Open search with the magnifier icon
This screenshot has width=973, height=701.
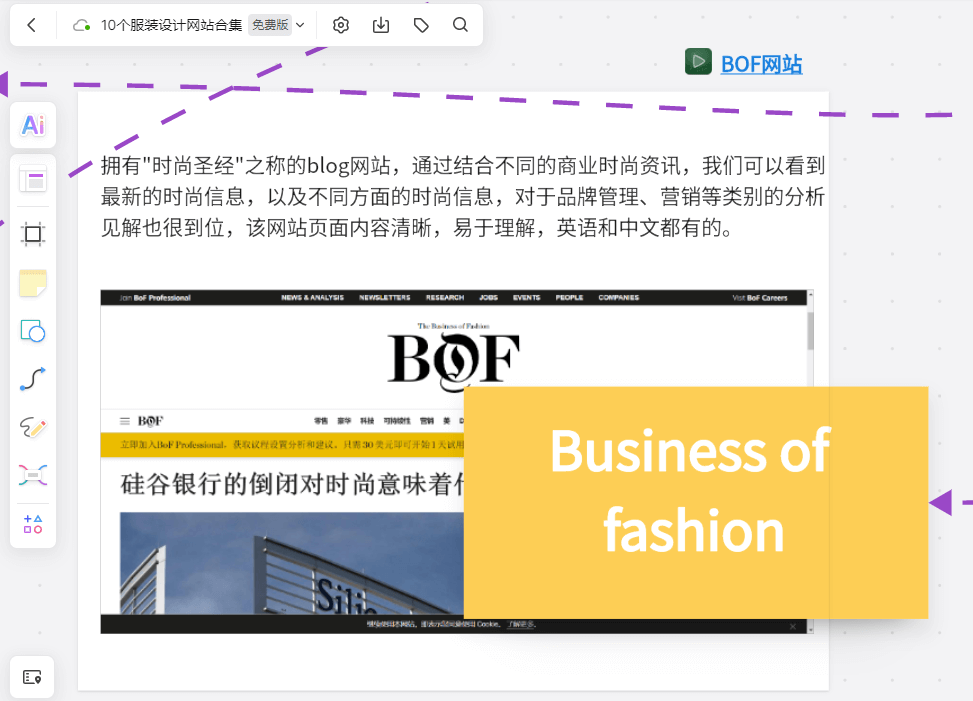(x=460, y=25)
